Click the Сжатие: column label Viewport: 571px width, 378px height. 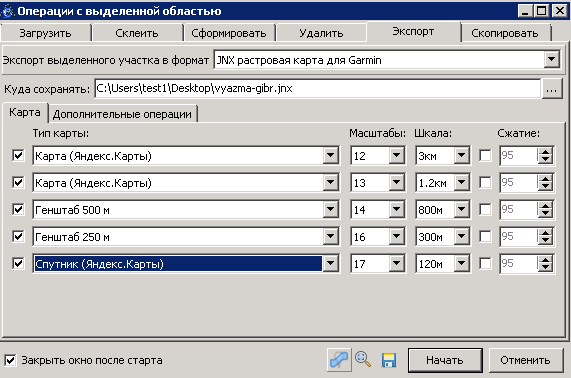[x=519, y=134]
